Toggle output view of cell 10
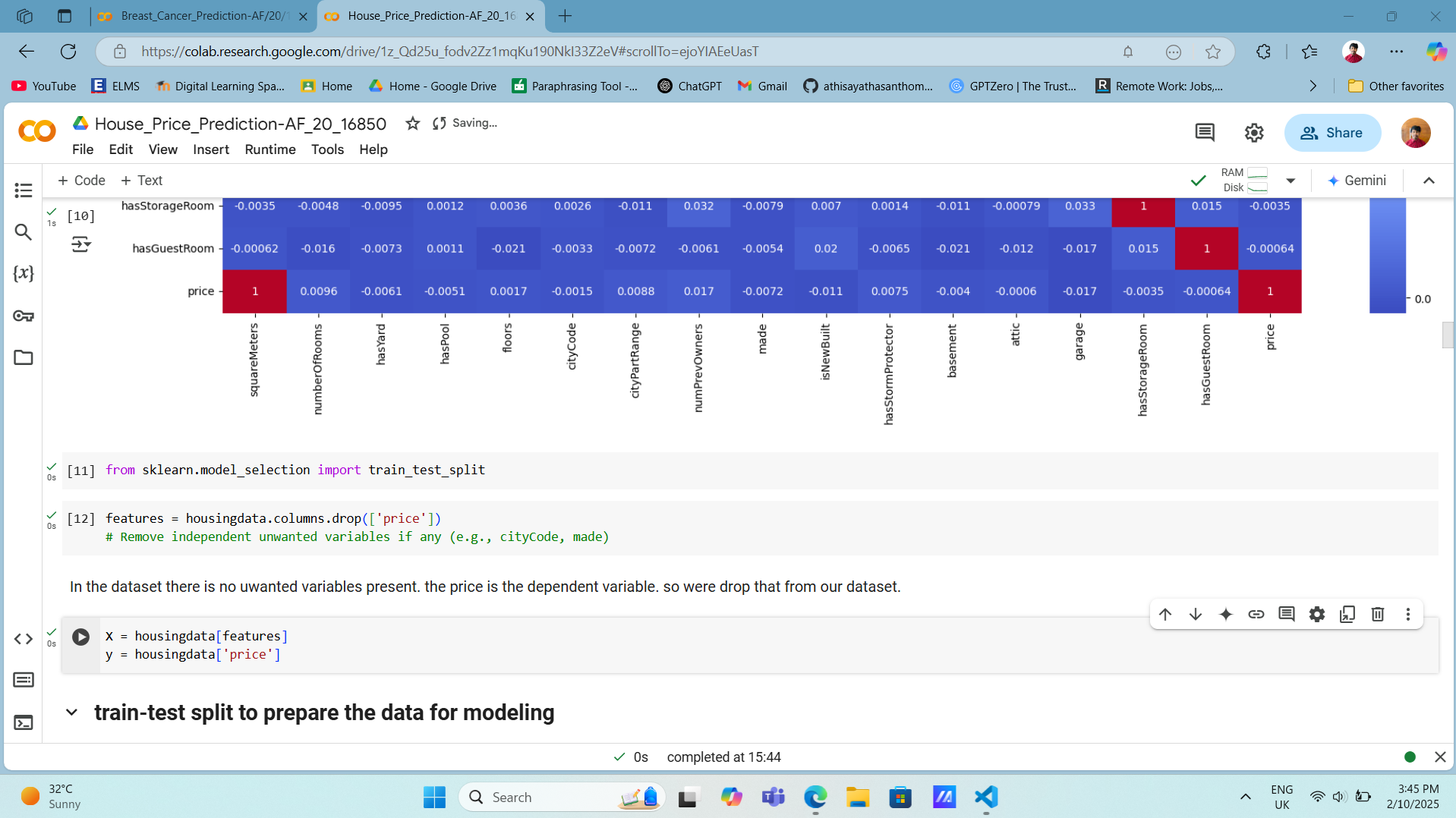 (x=80, y=244)
